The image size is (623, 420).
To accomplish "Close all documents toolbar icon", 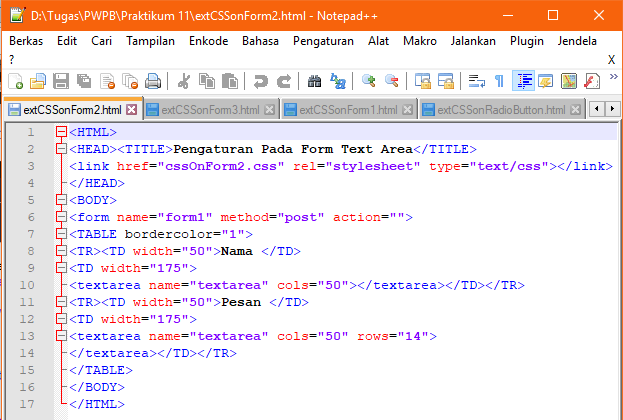I will [x=130, y=81].
